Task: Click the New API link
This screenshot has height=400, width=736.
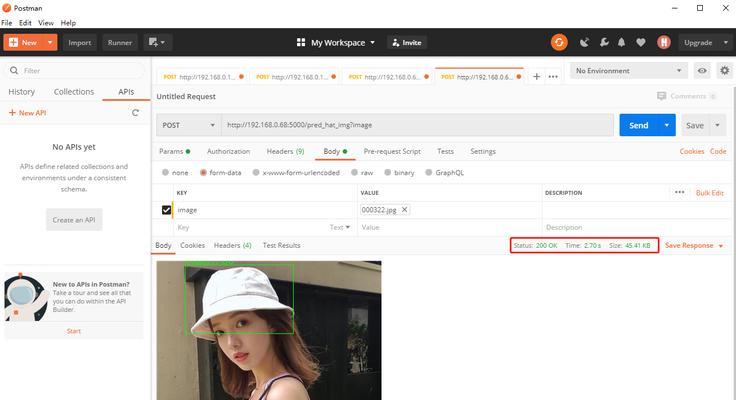Action: (x=28, y=113)
